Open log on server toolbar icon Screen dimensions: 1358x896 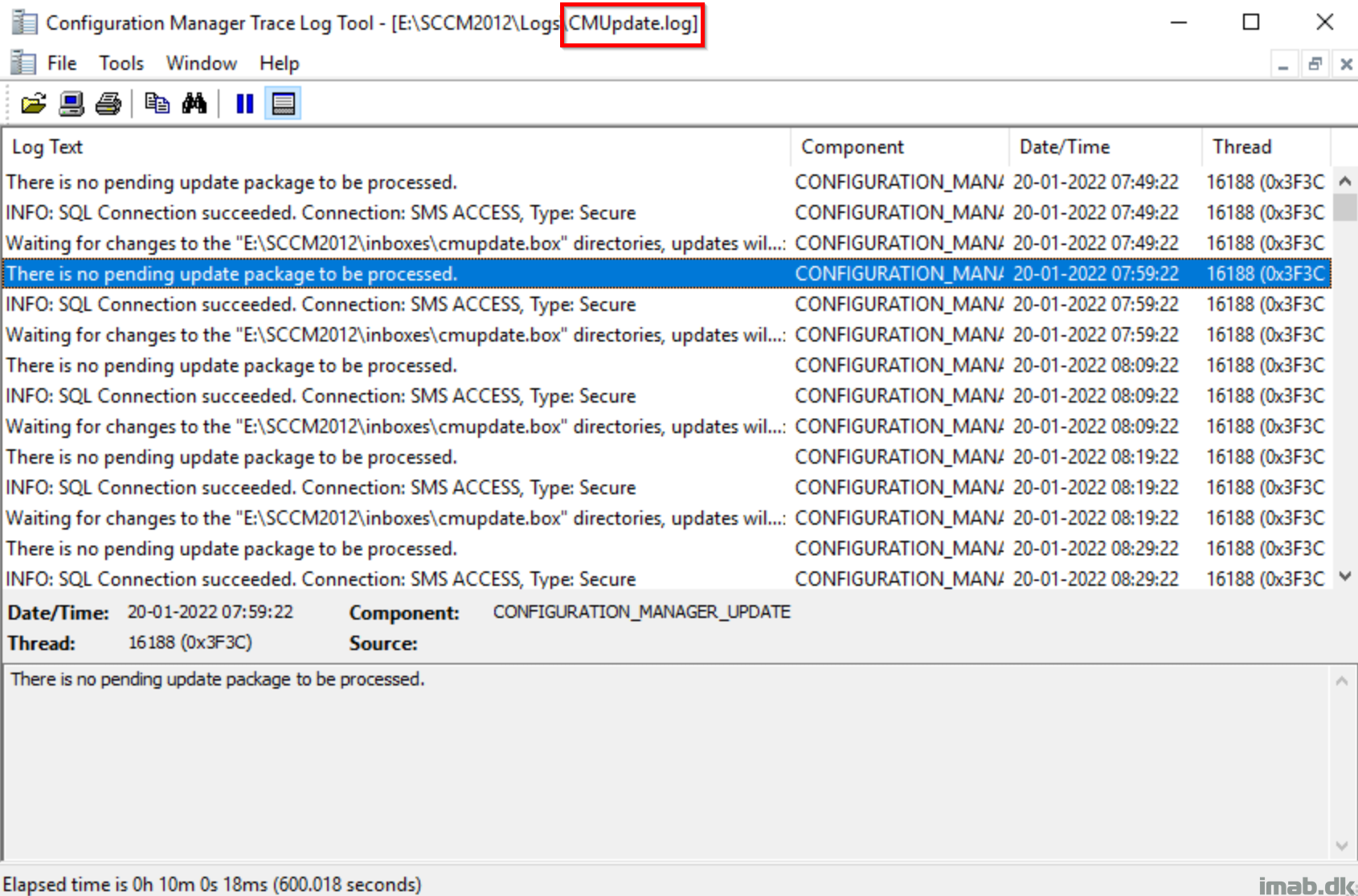(72, 104)
